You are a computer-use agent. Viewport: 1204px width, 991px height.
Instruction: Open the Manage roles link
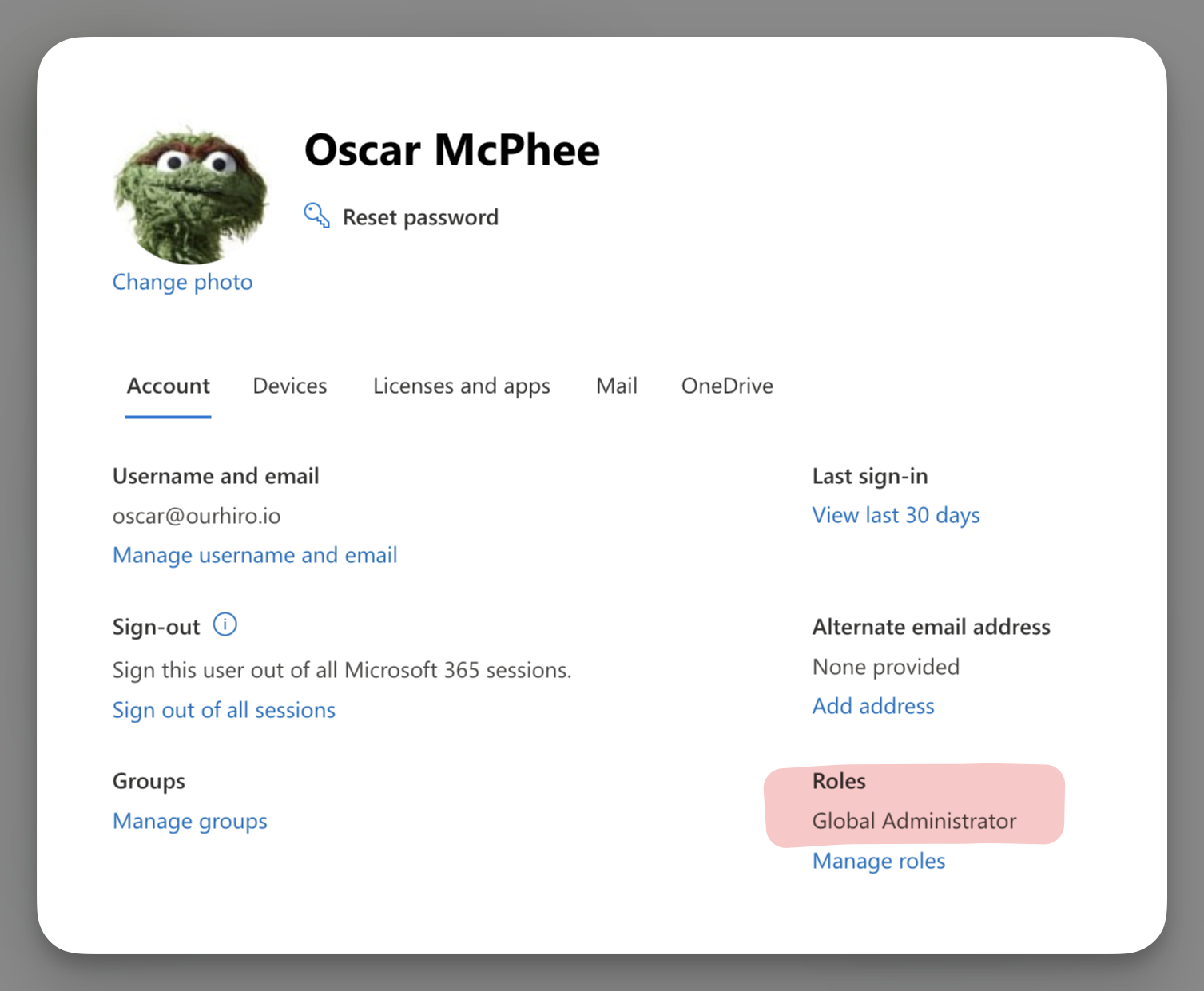pos(878,861)
